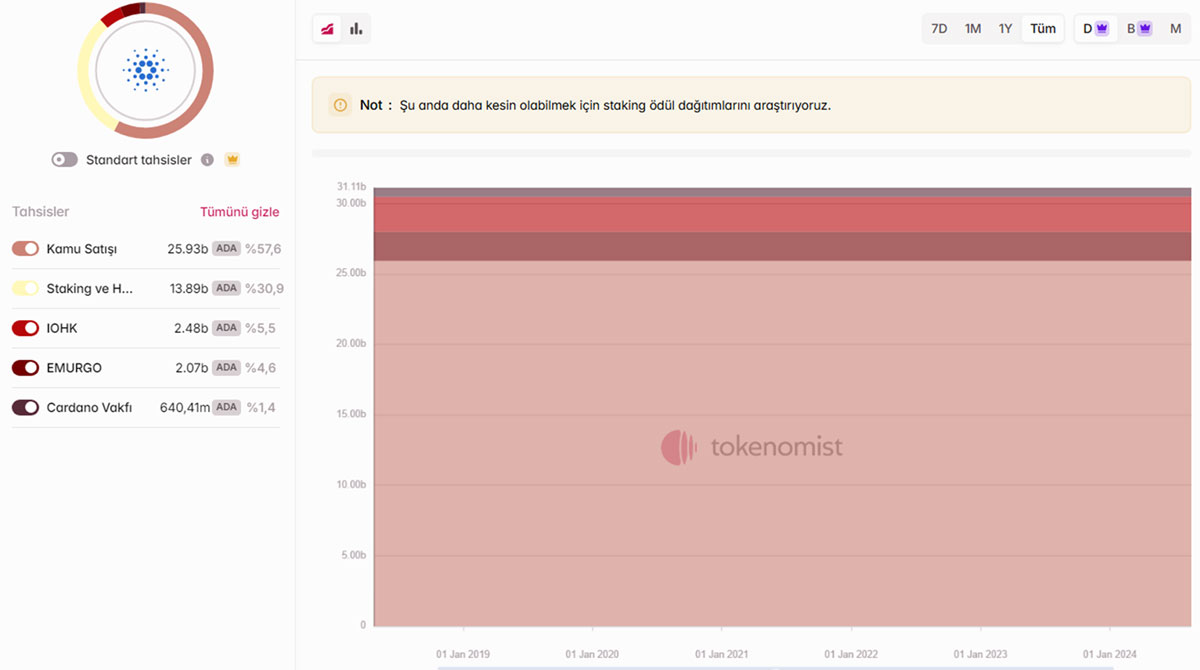This screenshot has height=670, width=1200.
Task: Click the Cardano logo inside the donut chart
Action: click(x=146, y=70)
